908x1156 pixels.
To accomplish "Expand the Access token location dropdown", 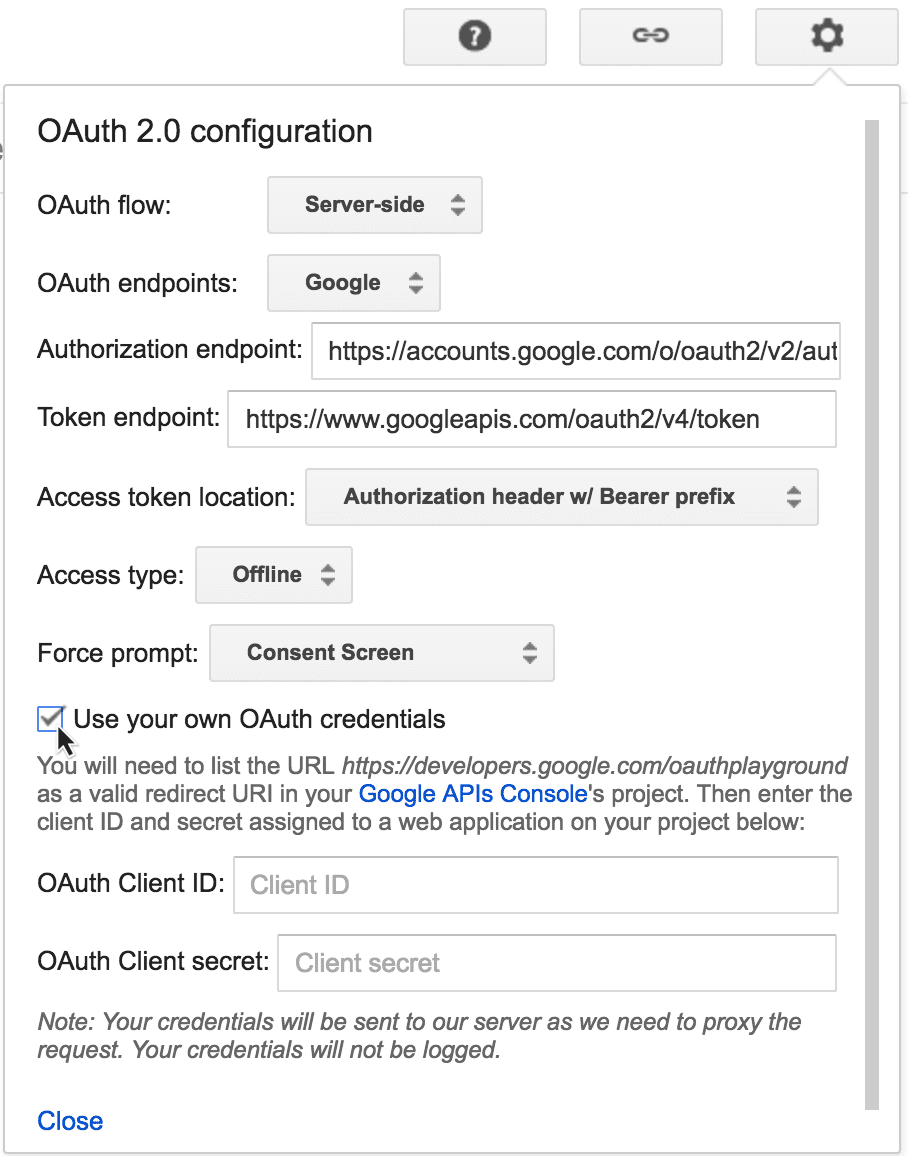I will (x=561, y=497).
